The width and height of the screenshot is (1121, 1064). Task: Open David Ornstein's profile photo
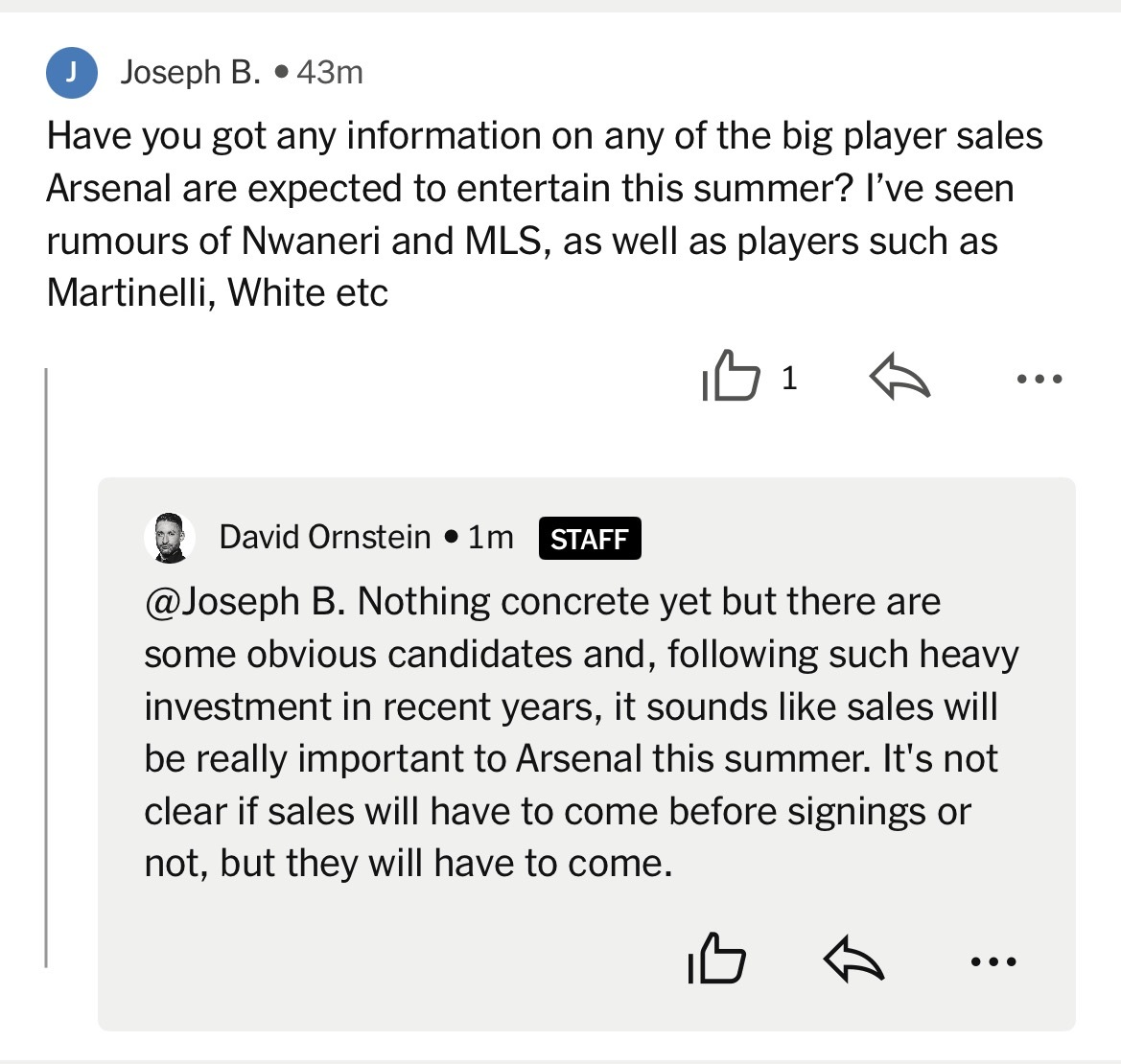pos(169,537)
